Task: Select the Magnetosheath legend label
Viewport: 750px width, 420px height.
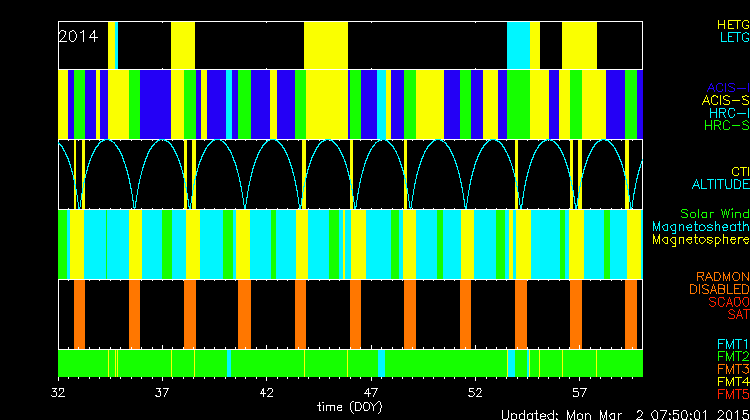Action: point(701,227)
